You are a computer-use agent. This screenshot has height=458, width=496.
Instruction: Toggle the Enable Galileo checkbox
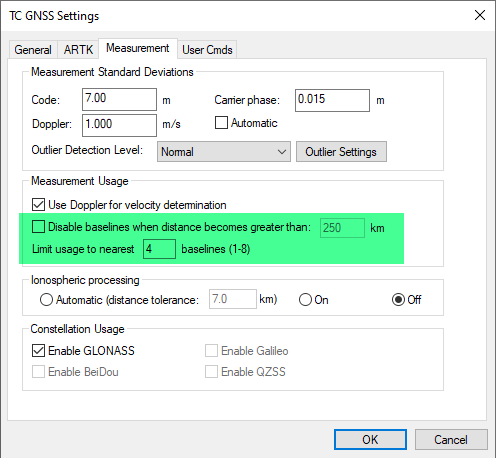211,351
